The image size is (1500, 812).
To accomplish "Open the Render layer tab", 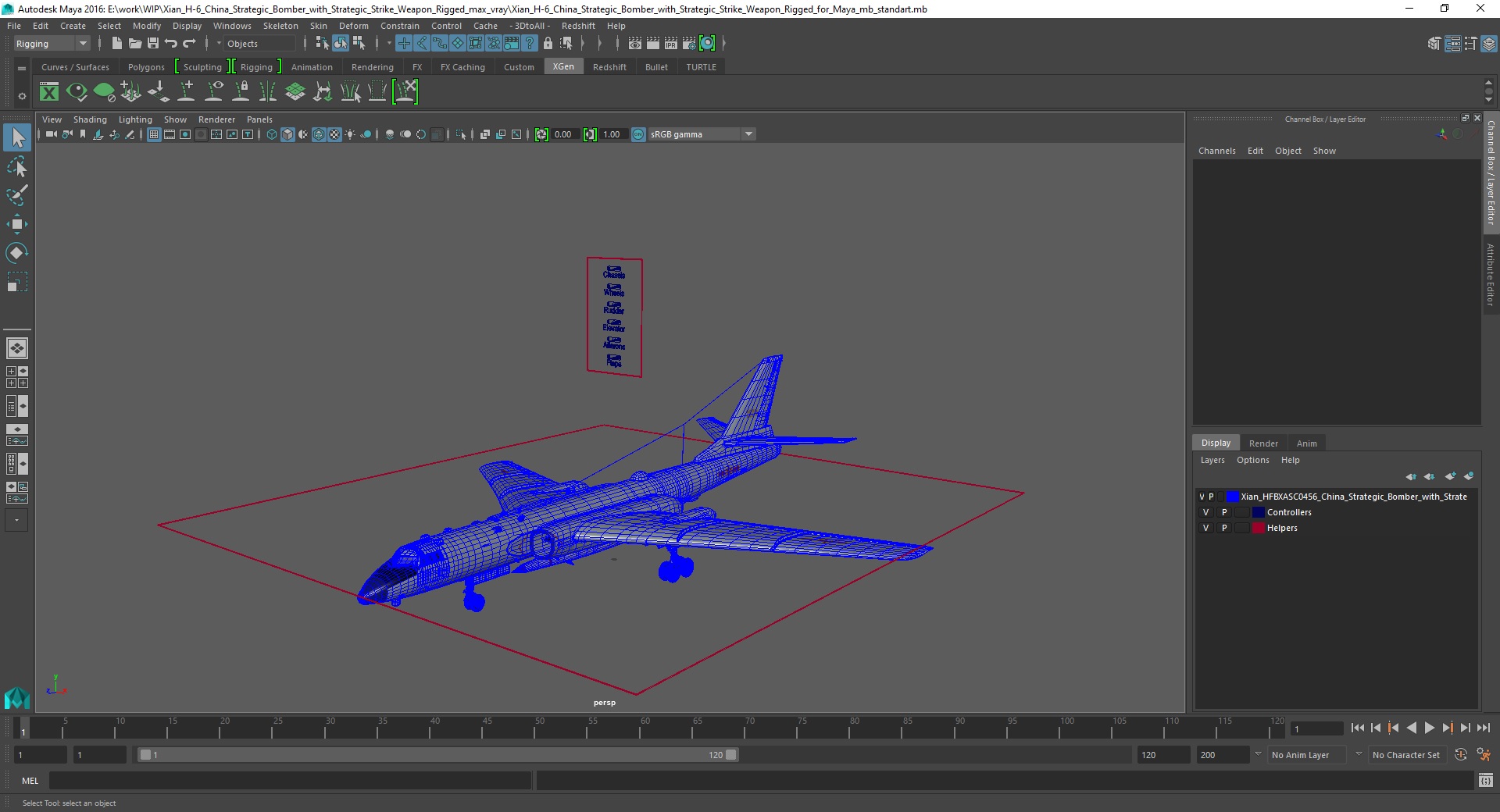I will click(x=1263, y=443).
